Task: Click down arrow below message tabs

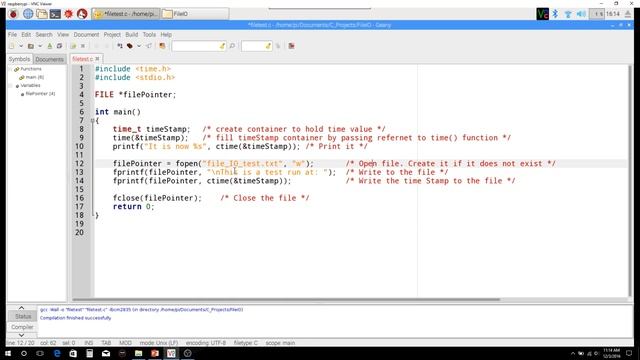Action: (22, 335)
